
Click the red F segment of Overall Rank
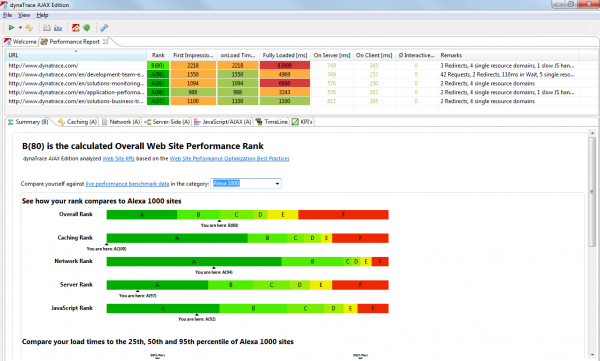click(x=343, y=214)
